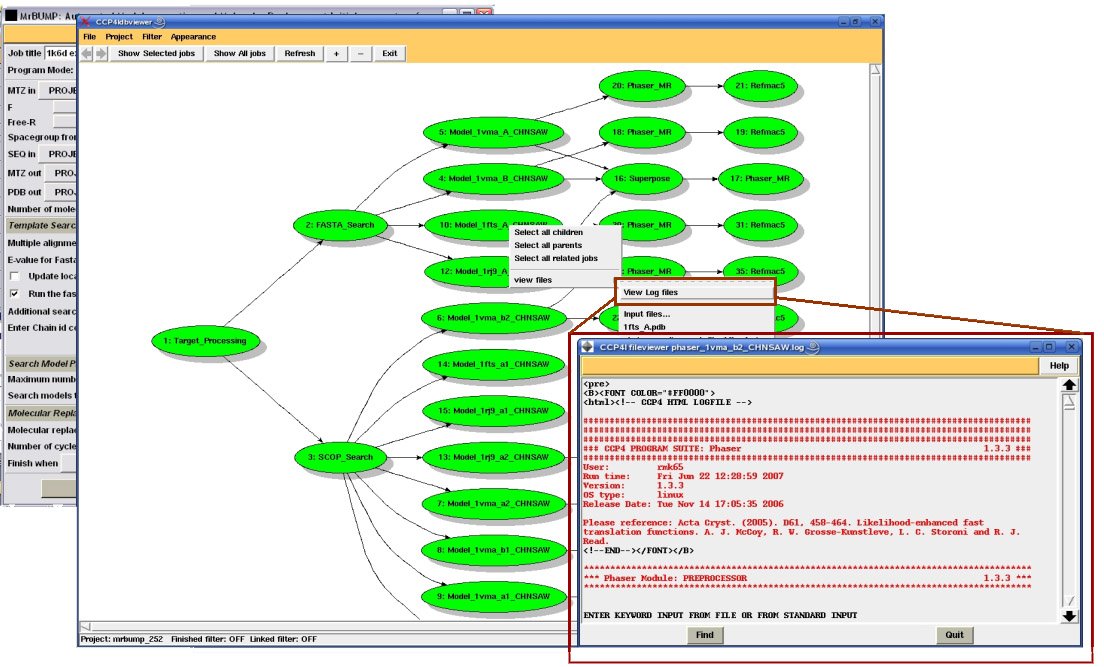Select the '2: FASTA_Search' job node
Image resolution: width=1104 pixels, height=667 pixels.
tap(340, 225)
